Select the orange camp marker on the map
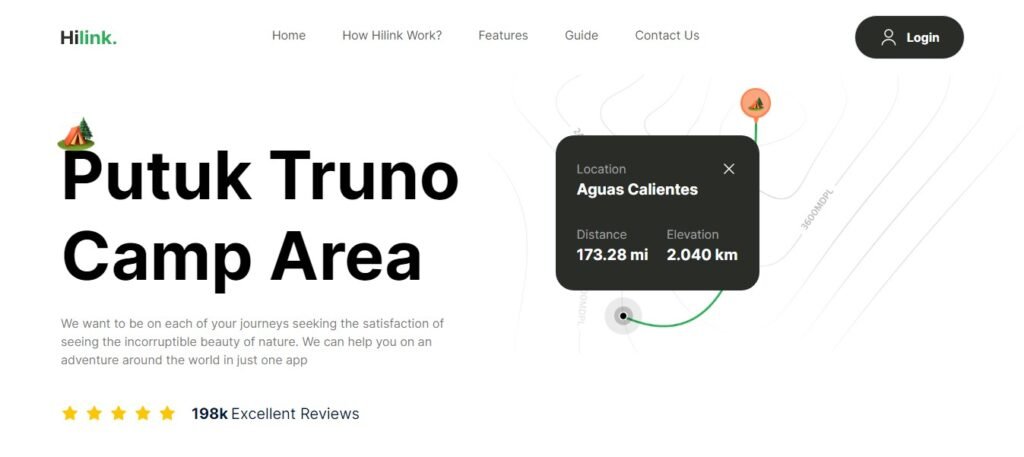 pyautogui.click(x=755, y=103)
